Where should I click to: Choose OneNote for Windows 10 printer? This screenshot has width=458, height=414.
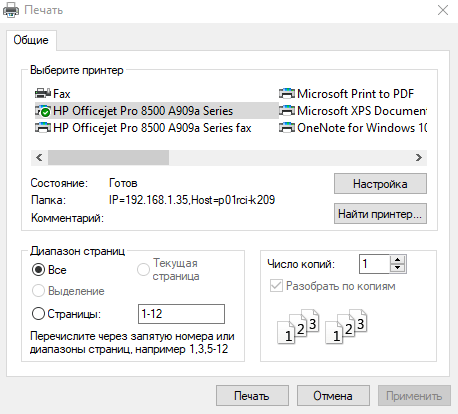(353, 128)
